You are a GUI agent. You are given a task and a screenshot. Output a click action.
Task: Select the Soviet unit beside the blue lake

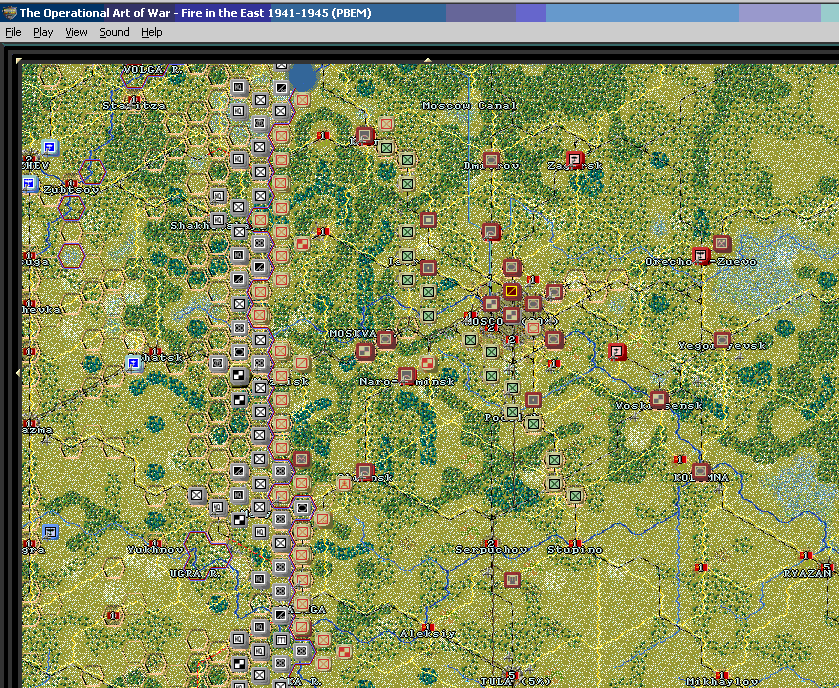click(303, 100)
